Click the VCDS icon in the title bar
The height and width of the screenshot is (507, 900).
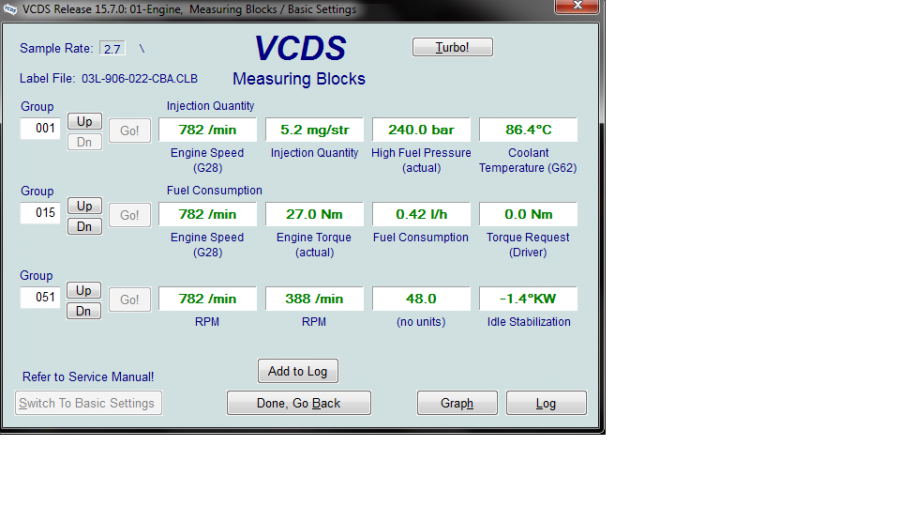[x=10, y=9]
